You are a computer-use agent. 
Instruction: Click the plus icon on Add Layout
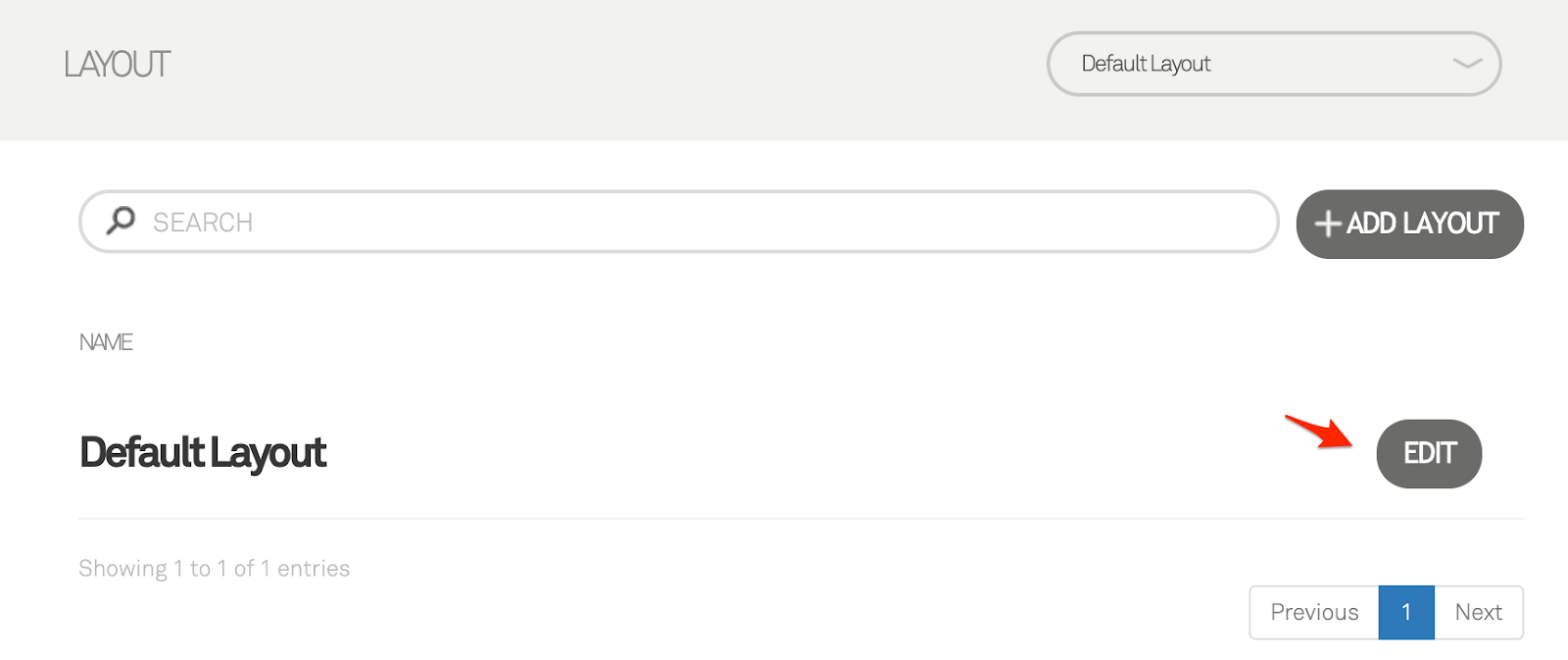(x=1328, y=225)
